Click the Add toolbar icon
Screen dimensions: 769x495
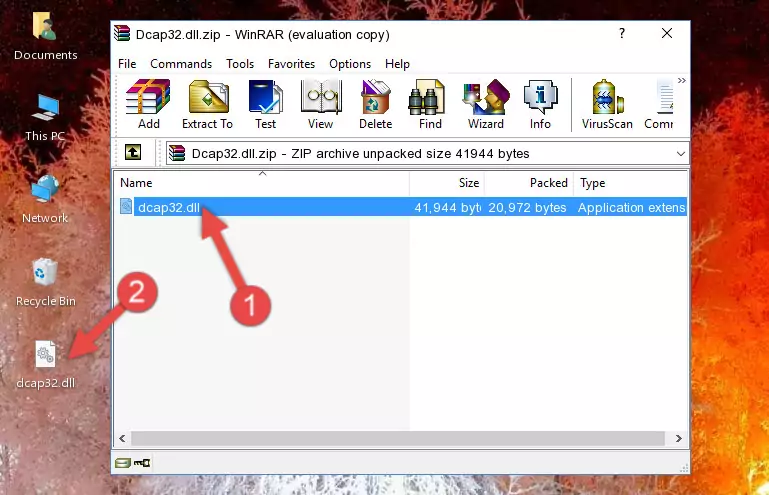[x=148, y=104]
